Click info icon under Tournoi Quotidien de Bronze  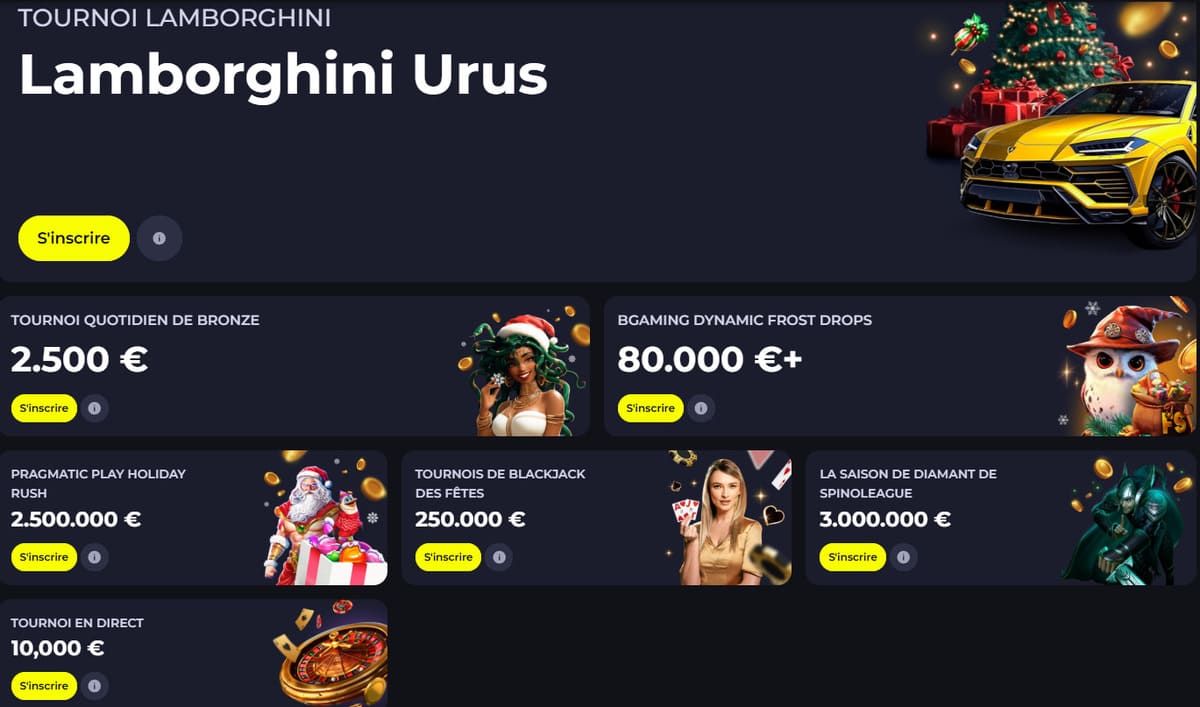tap(94, 408)
